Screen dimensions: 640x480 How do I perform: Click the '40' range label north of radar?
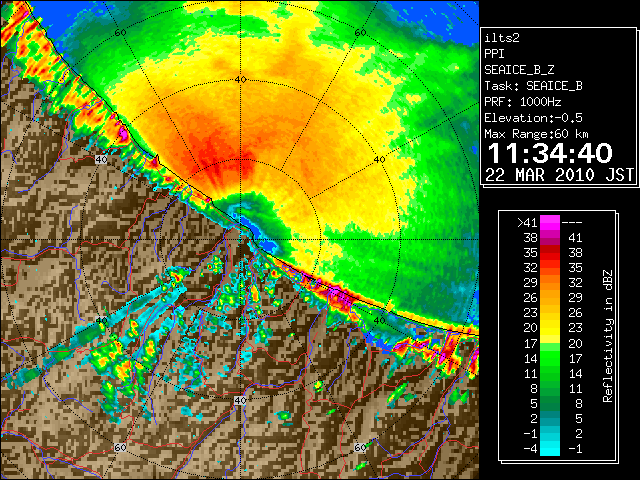point(240,80)
